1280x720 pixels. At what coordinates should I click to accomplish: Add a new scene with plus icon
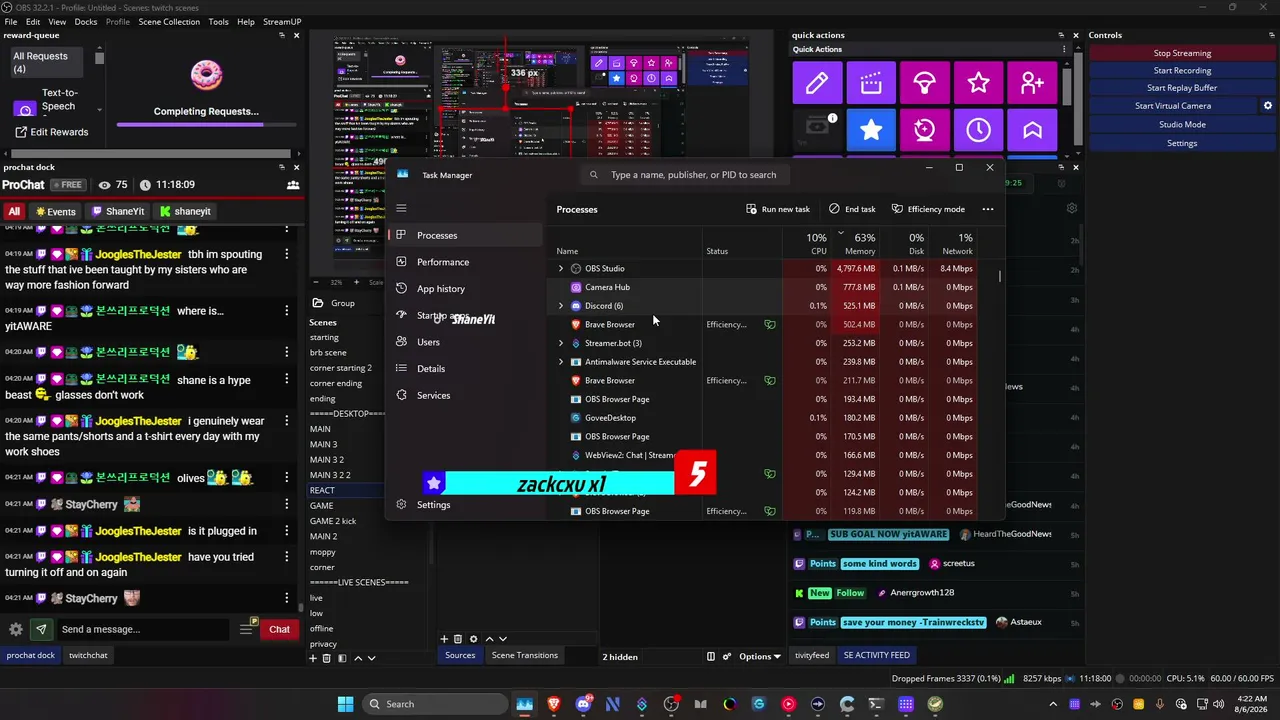point(313,658)
